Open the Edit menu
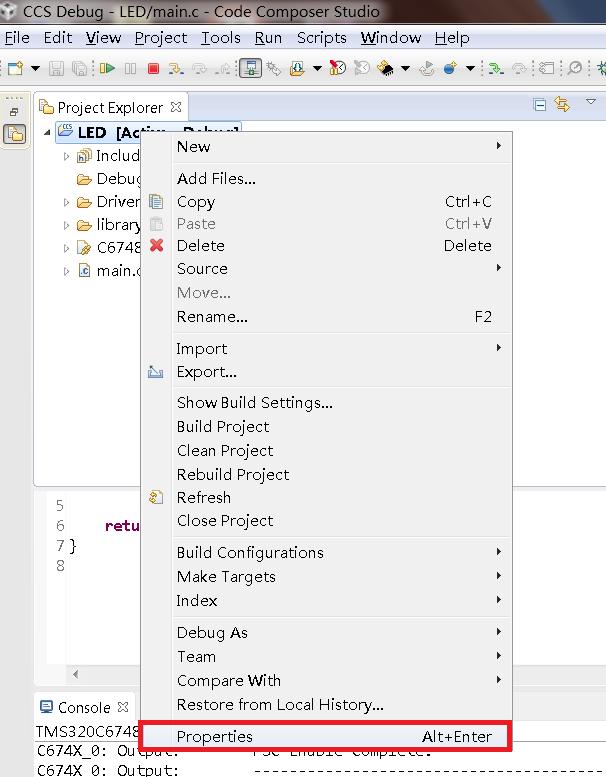The height and width of the screenshot is (777, 606). [58, 38]
